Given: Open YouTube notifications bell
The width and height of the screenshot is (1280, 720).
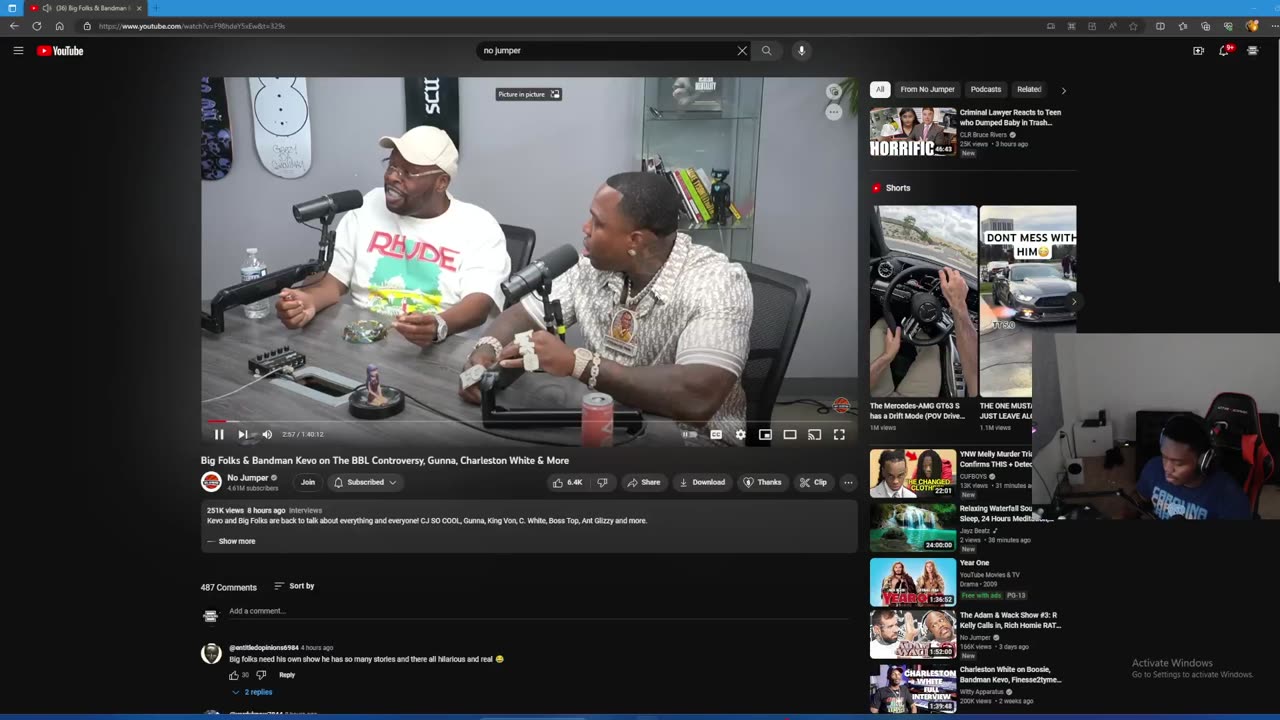Looking at the screenshot, I should [x=1224, y=50].
